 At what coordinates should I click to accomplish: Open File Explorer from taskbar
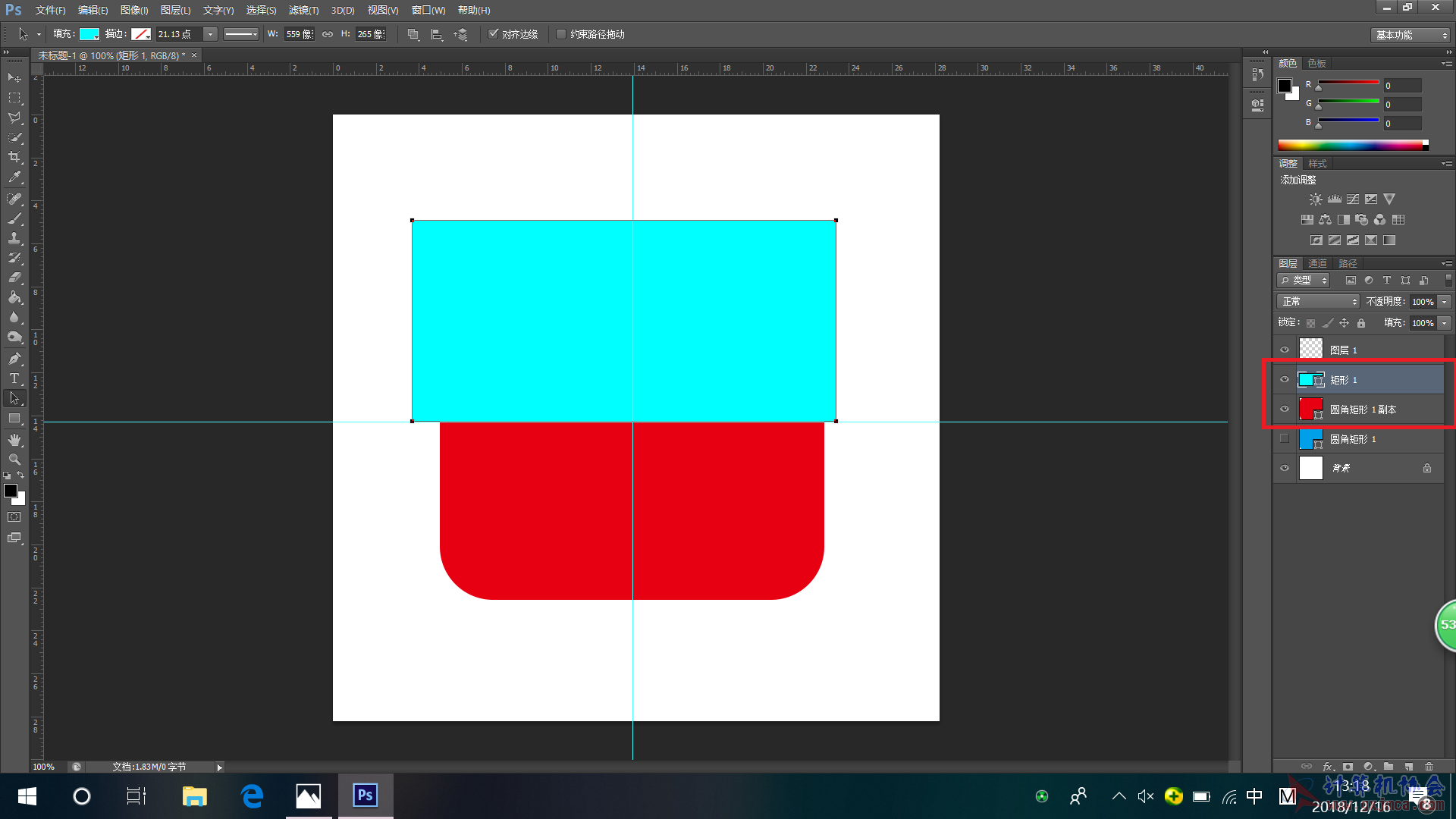(x=194, y=796)
